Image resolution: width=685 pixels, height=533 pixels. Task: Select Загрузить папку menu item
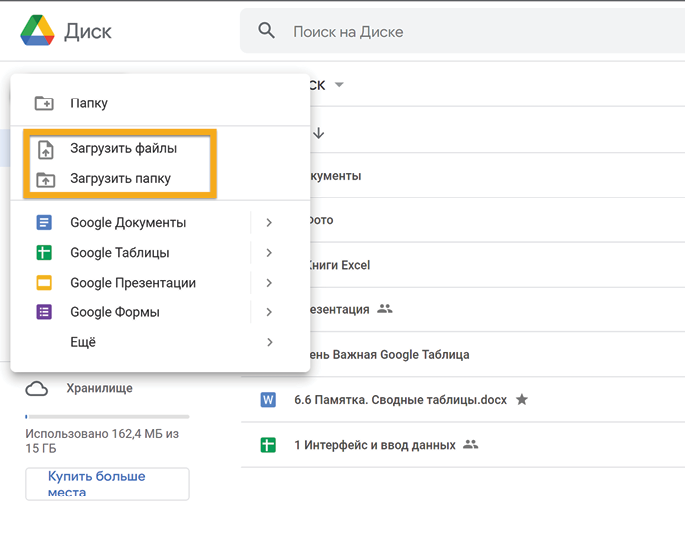(x=120, y=179)
